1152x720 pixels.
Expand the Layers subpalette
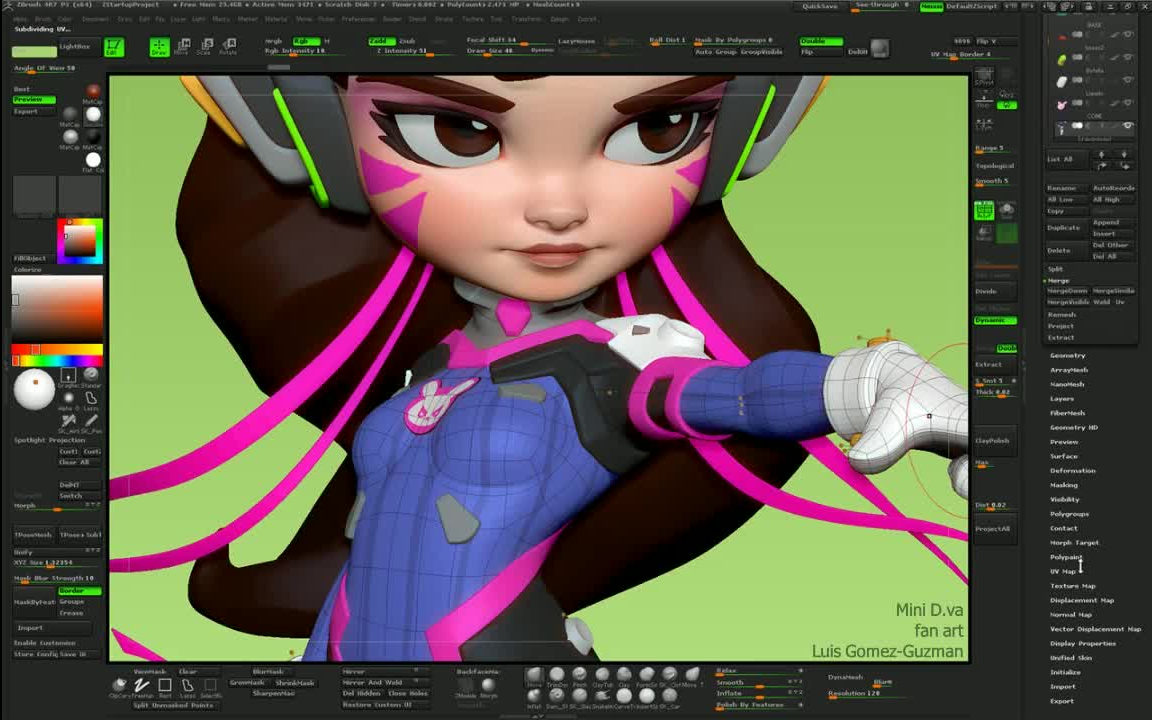pyautogui.click(x=1063, y=398)
